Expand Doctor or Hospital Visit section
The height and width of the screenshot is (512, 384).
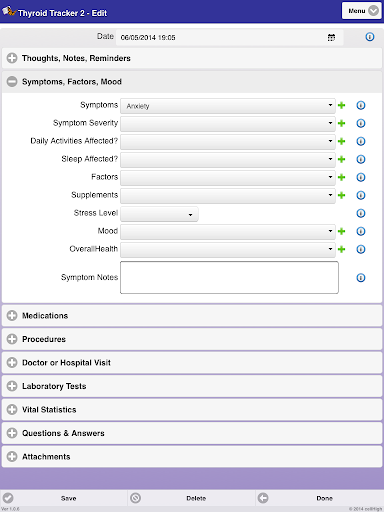tap(192, 363)
